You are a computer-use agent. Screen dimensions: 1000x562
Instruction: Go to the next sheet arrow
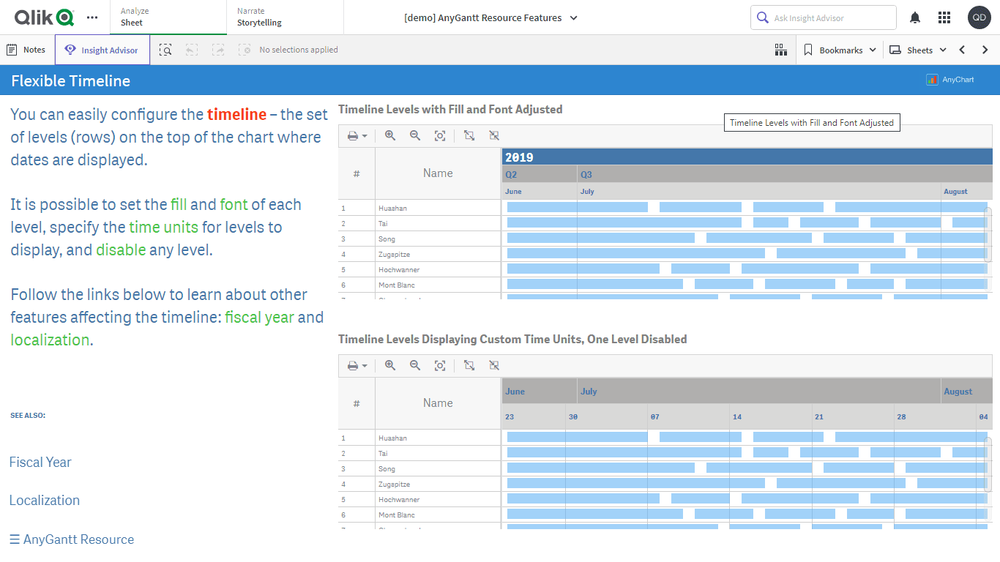[x=985, y=50]
